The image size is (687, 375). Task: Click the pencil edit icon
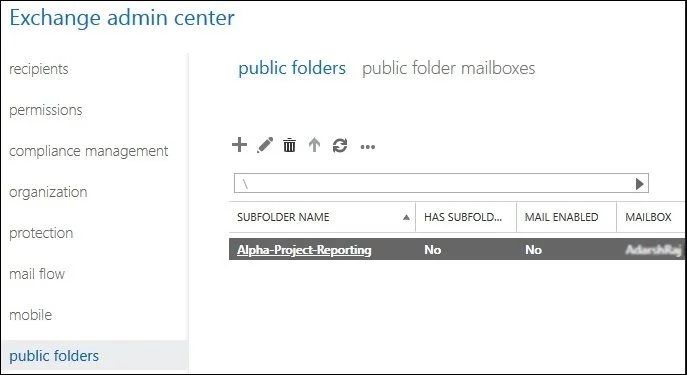pyautogui.click(x=265, y=145)
